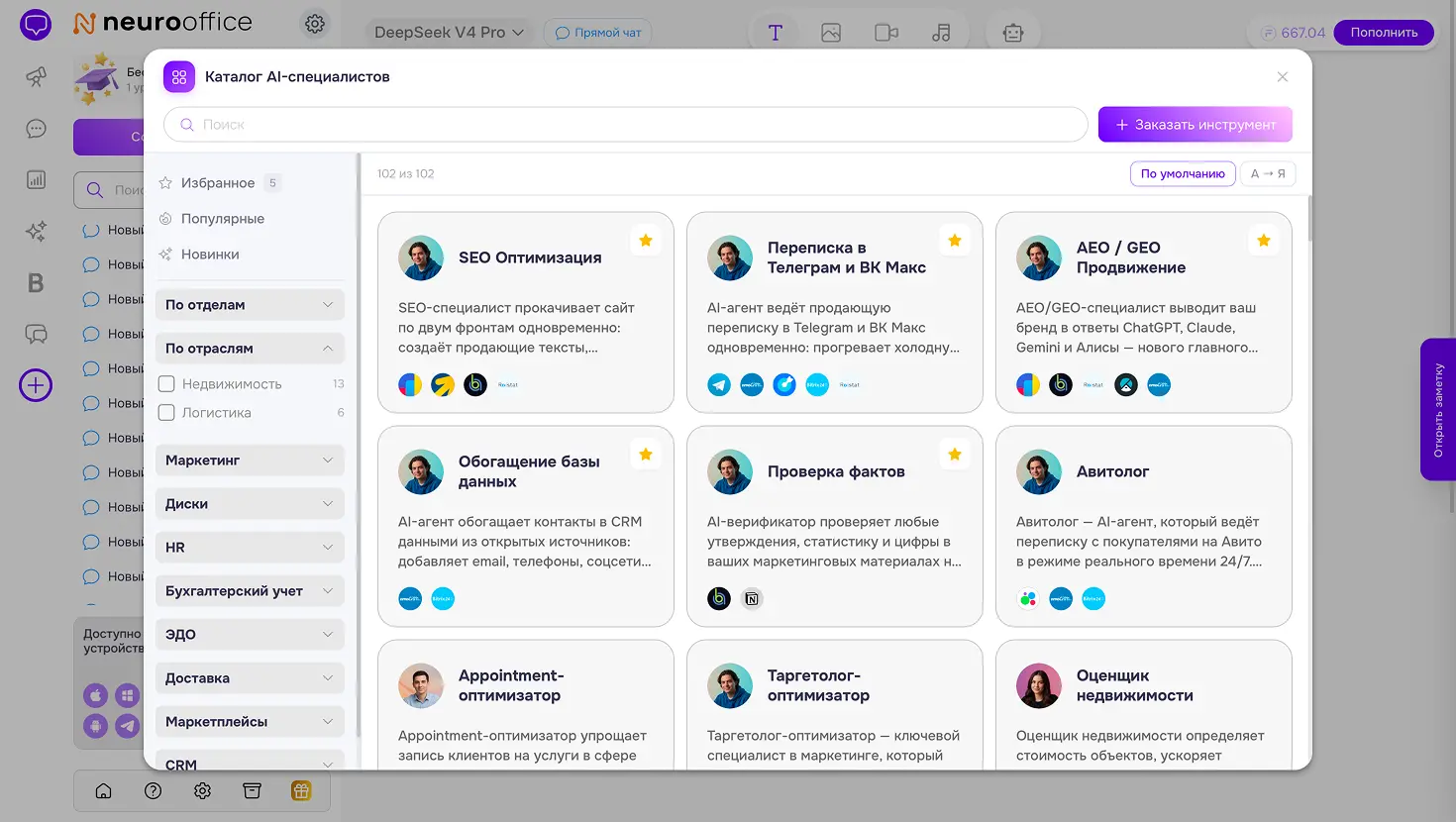
Task: Select the image generation icon in the top bar
Action: tap(831, 33)
